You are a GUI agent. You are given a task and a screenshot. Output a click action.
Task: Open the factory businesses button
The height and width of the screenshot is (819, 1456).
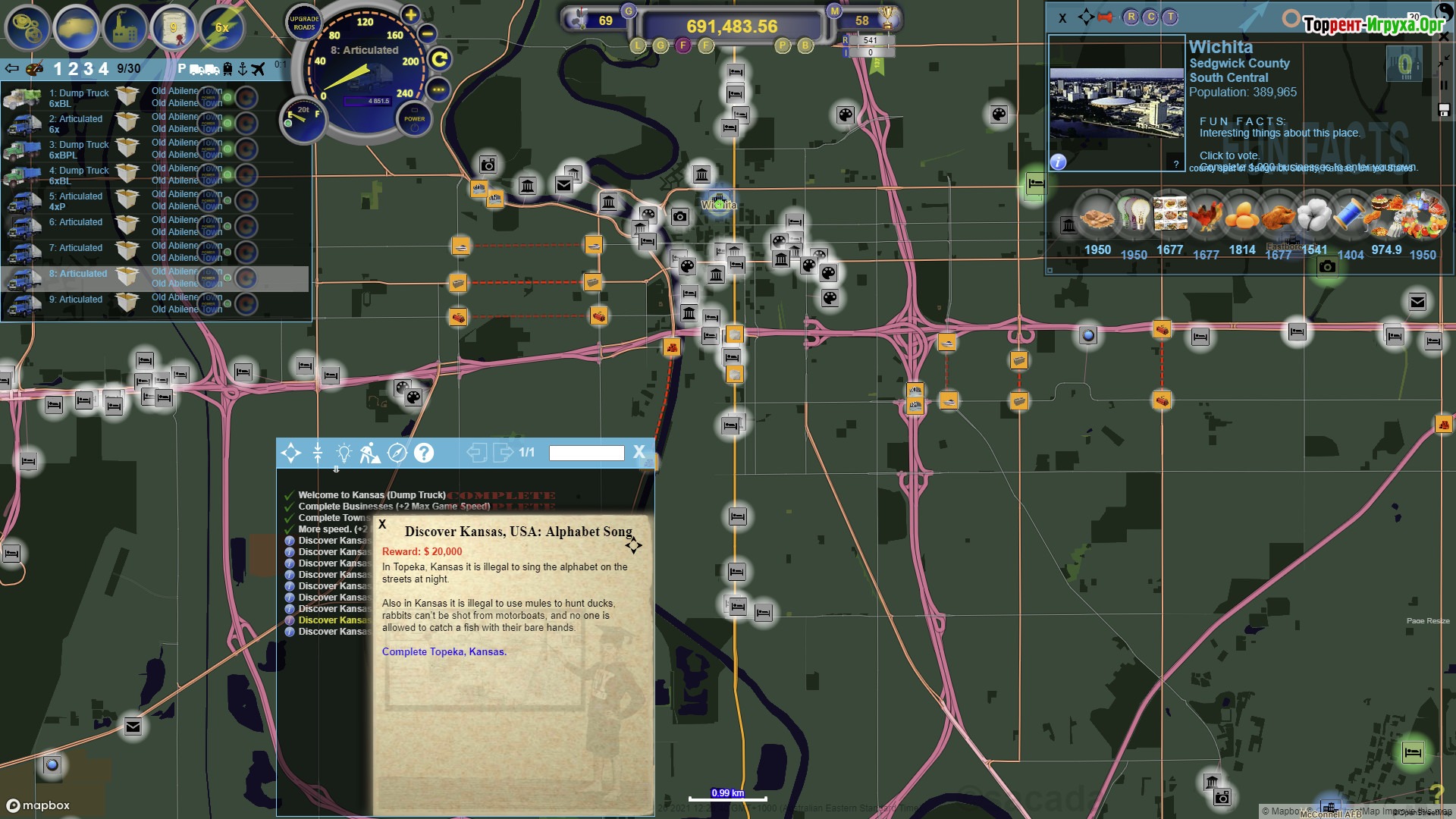pyautogui.click(x=126, y=27)
